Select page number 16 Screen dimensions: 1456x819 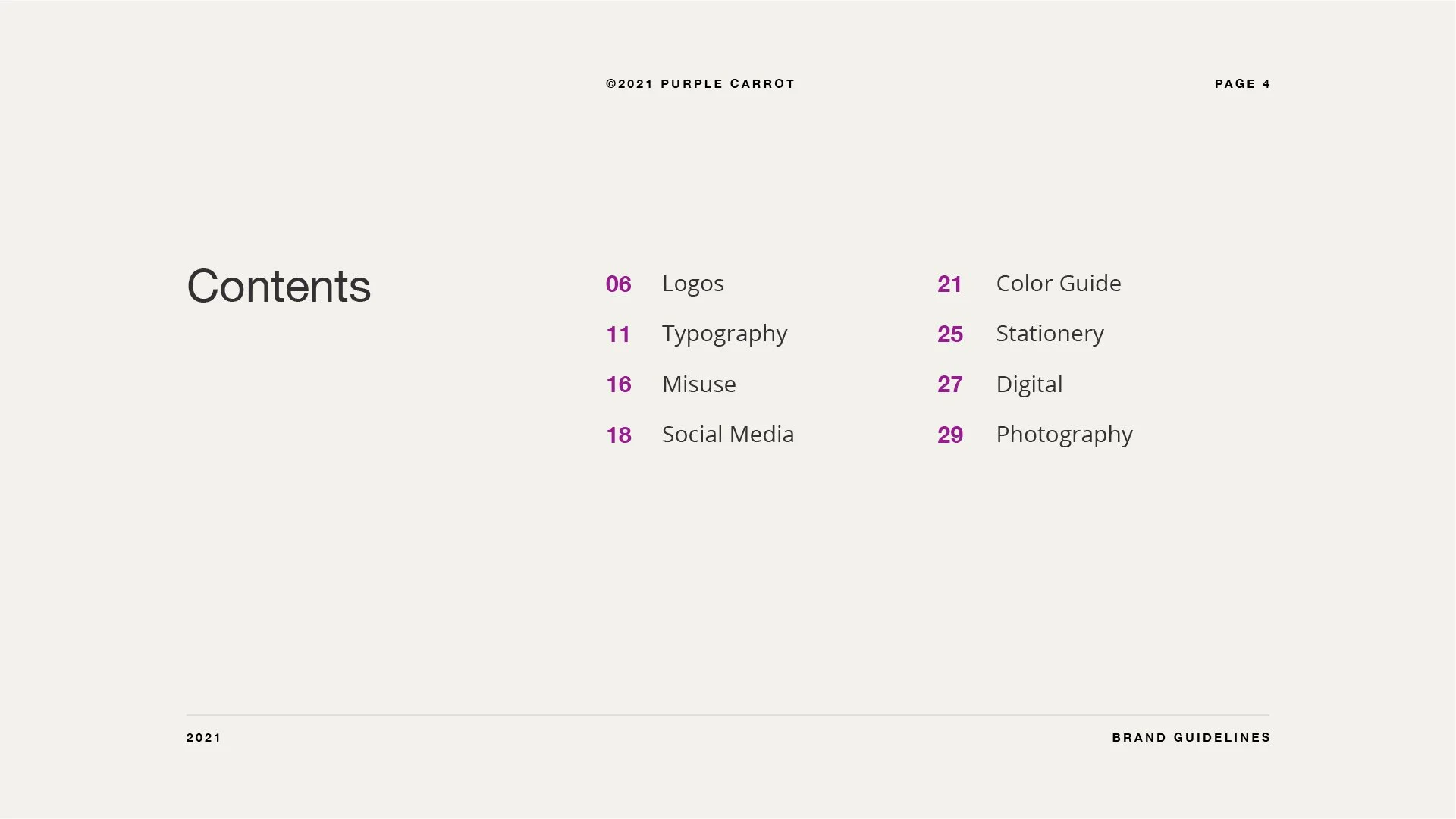618,384
